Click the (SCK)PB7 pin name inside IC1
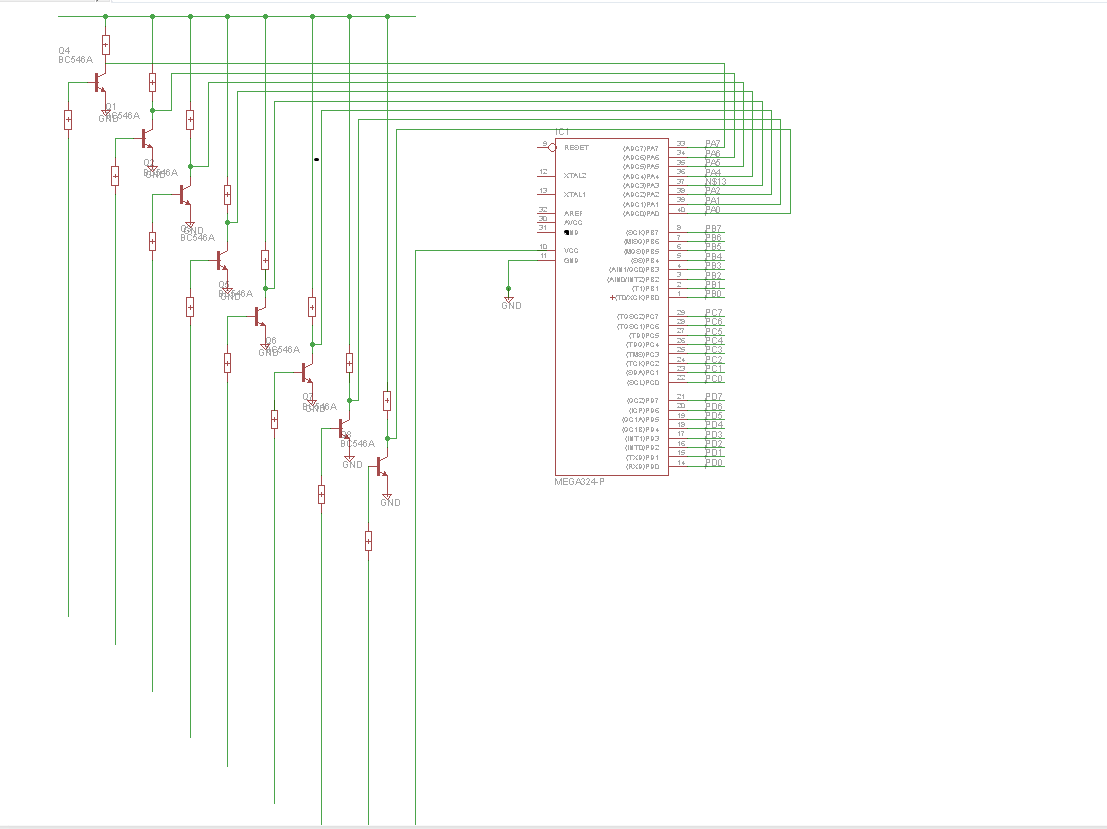 pos(642,232)
